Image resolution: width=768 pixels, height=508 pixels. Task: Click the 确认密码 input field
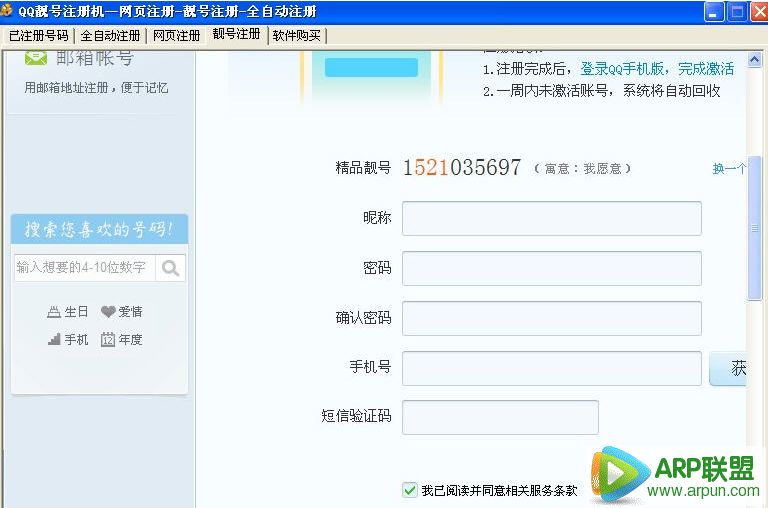(x=552, y=318)
